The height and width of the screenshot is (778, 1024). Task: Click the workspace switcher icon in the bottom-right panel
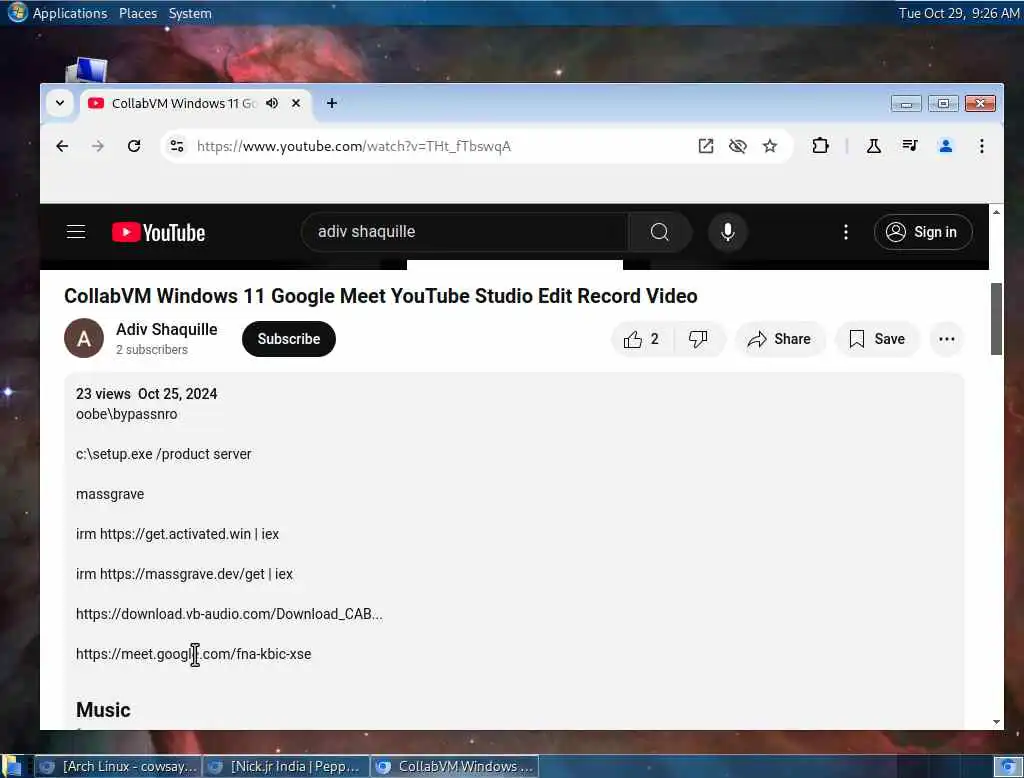point(1008,767)
